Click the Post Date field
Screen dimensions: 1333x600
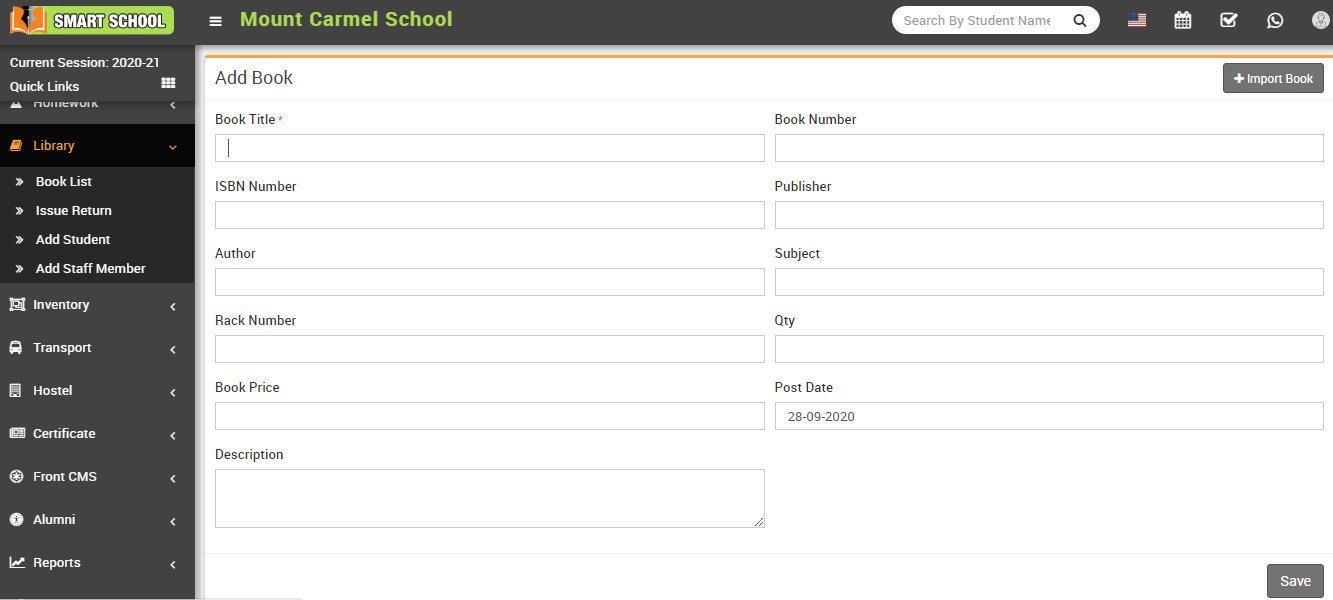1048,416
